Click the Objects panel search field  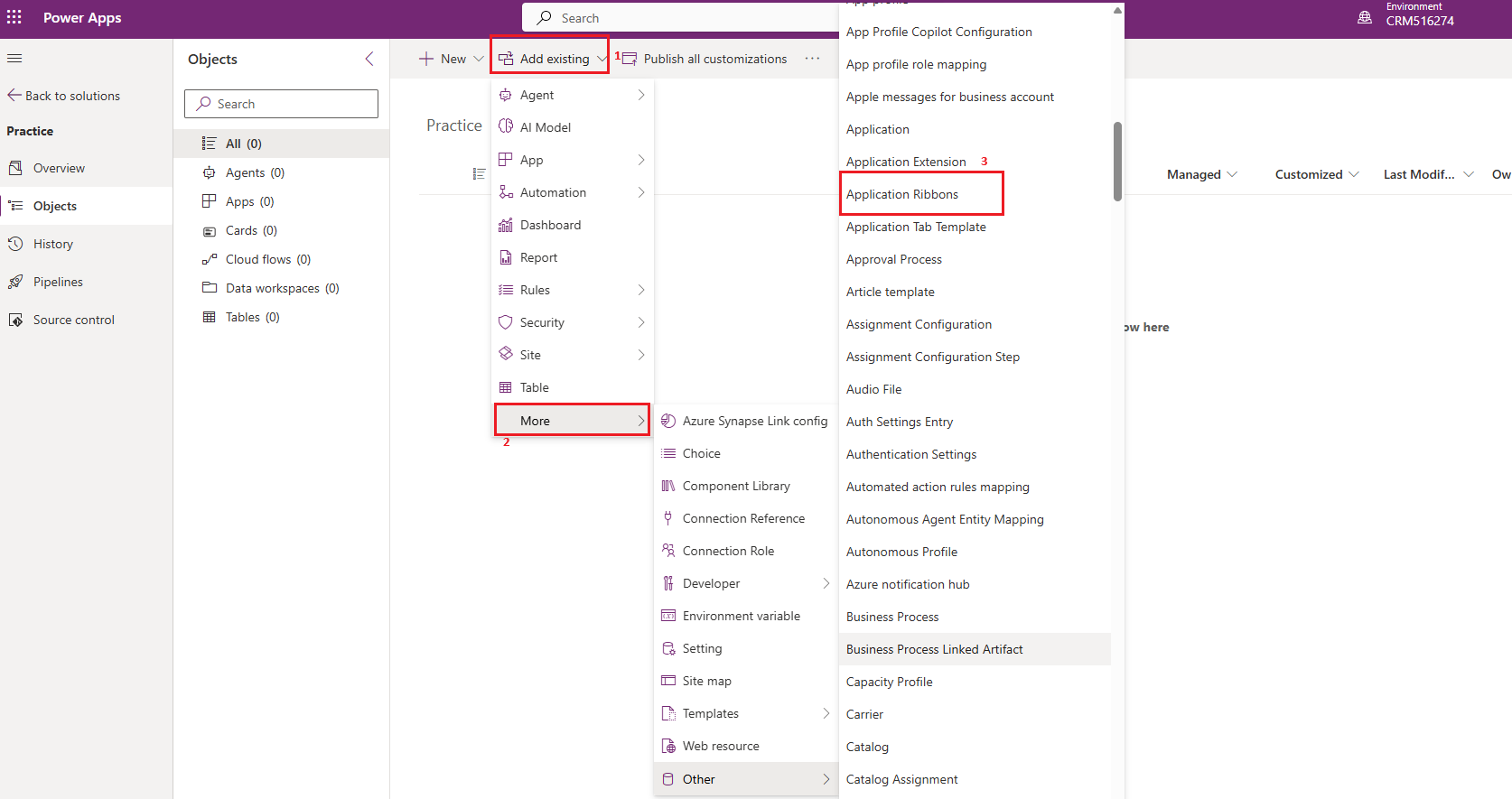coord(281,104)
